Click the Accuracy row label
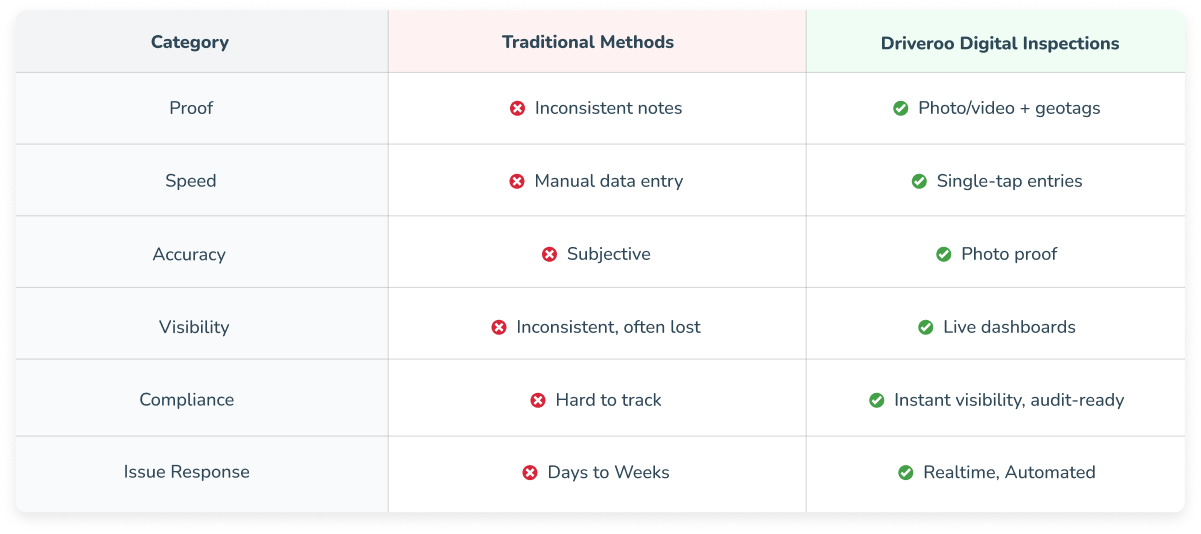 (x=189, y=254)
